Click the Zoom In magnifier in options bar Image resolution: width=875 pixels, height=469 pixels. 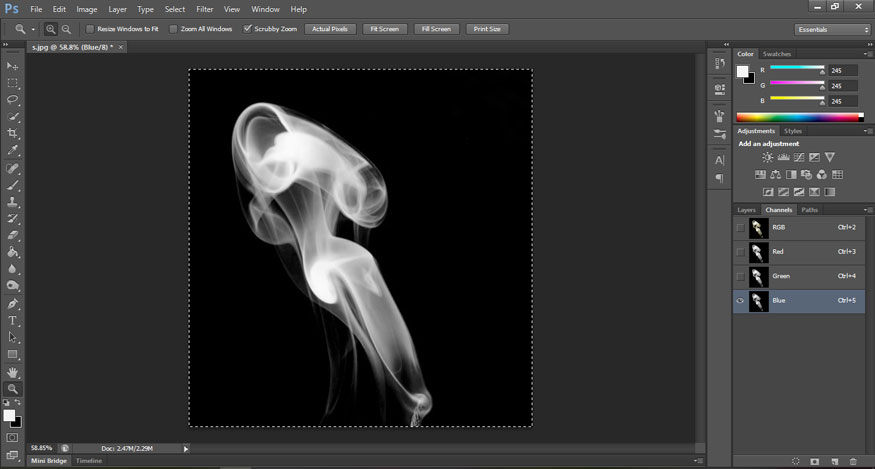coord(51,29)
